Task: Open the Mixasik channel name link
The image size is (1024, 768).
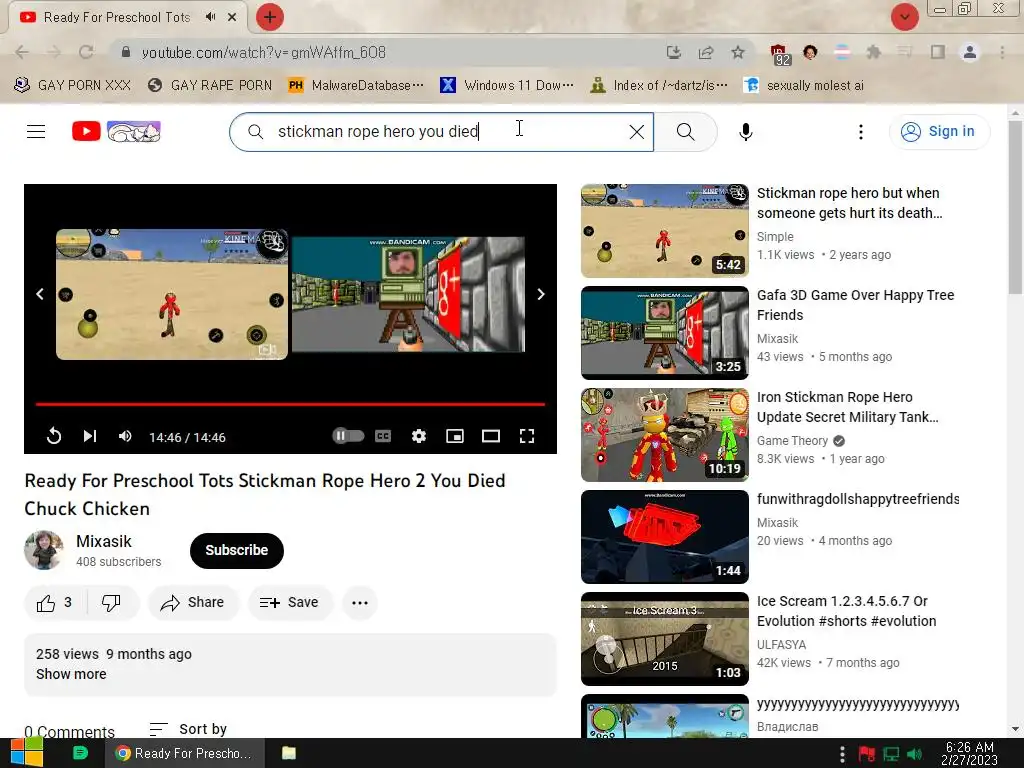Action: (x=104, y=541)
